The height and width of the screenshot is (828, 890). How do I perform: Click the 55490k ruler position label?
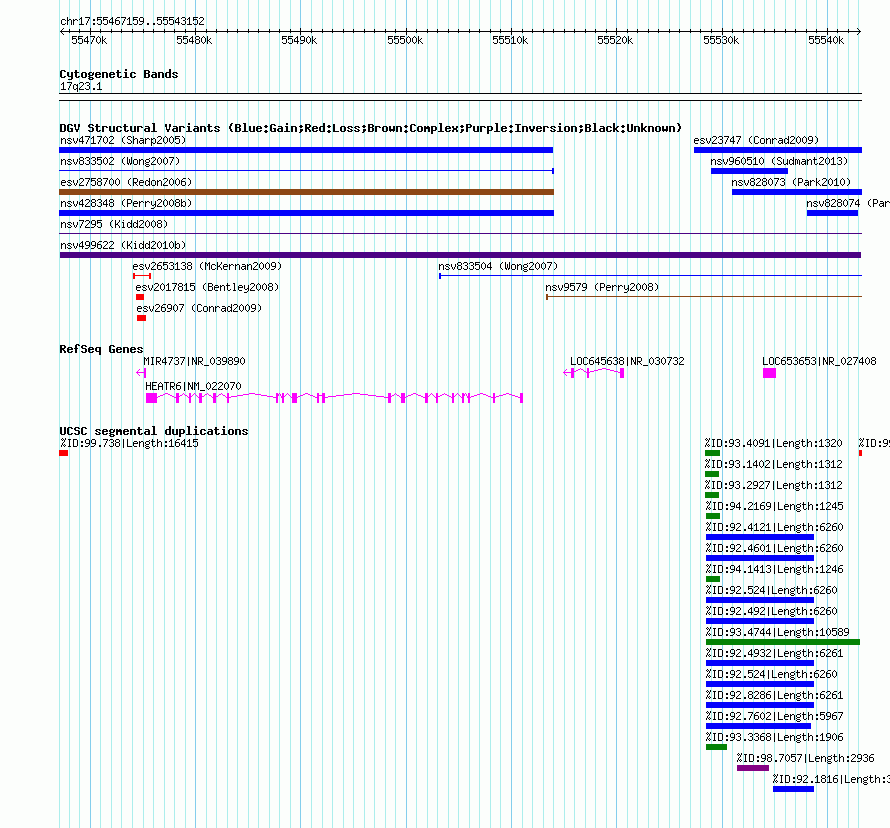pyautogui.click(x=299, y=40)
